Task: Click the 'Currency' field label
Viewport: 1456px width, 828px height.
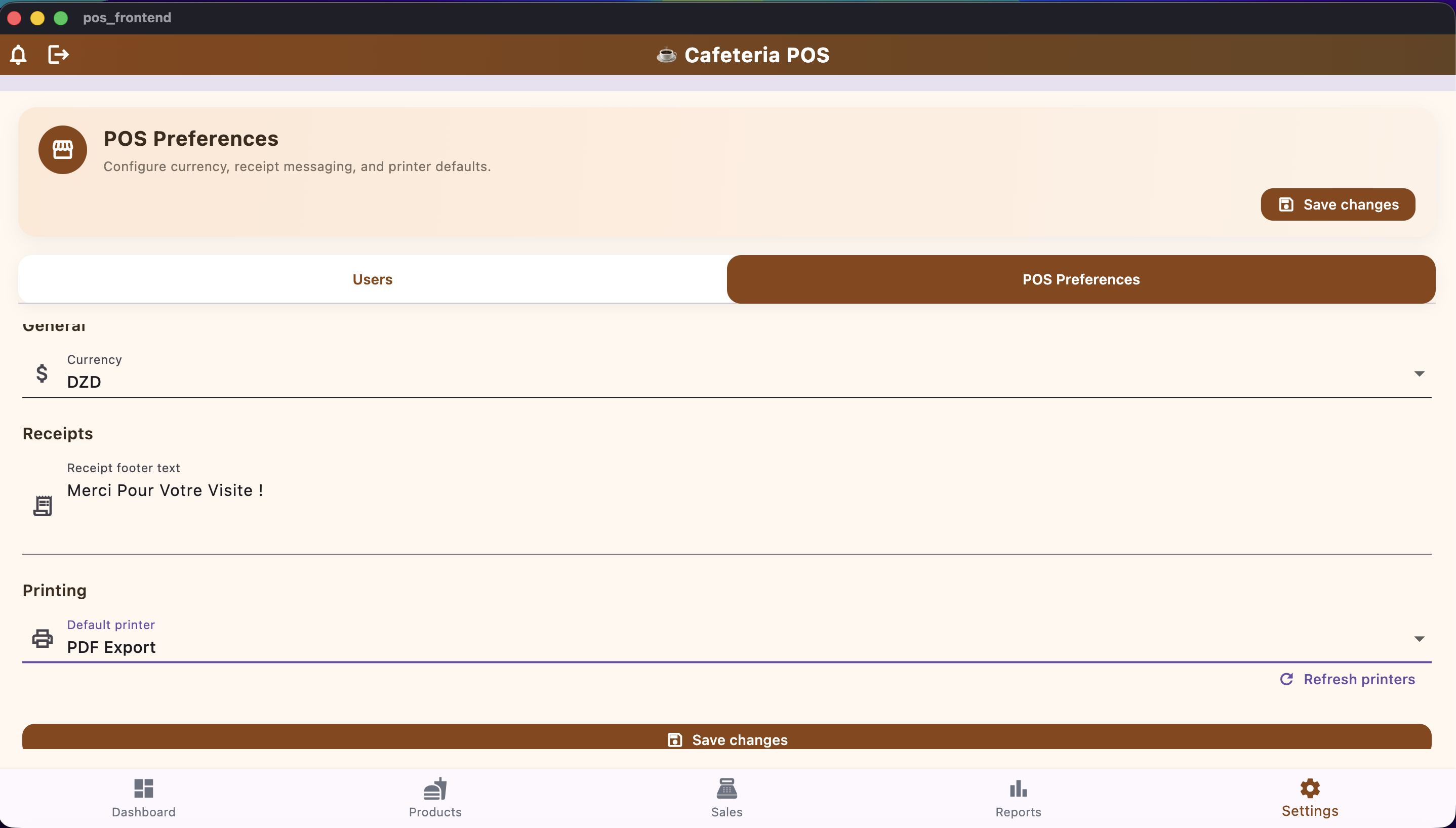Action: pyautogui.click(x=94, y=360)
